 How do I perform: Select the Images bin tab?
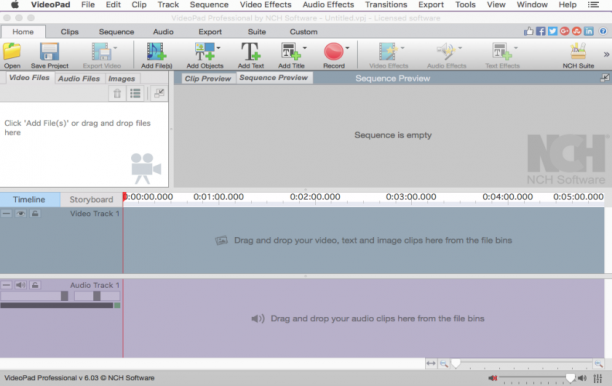coord(121,78)
